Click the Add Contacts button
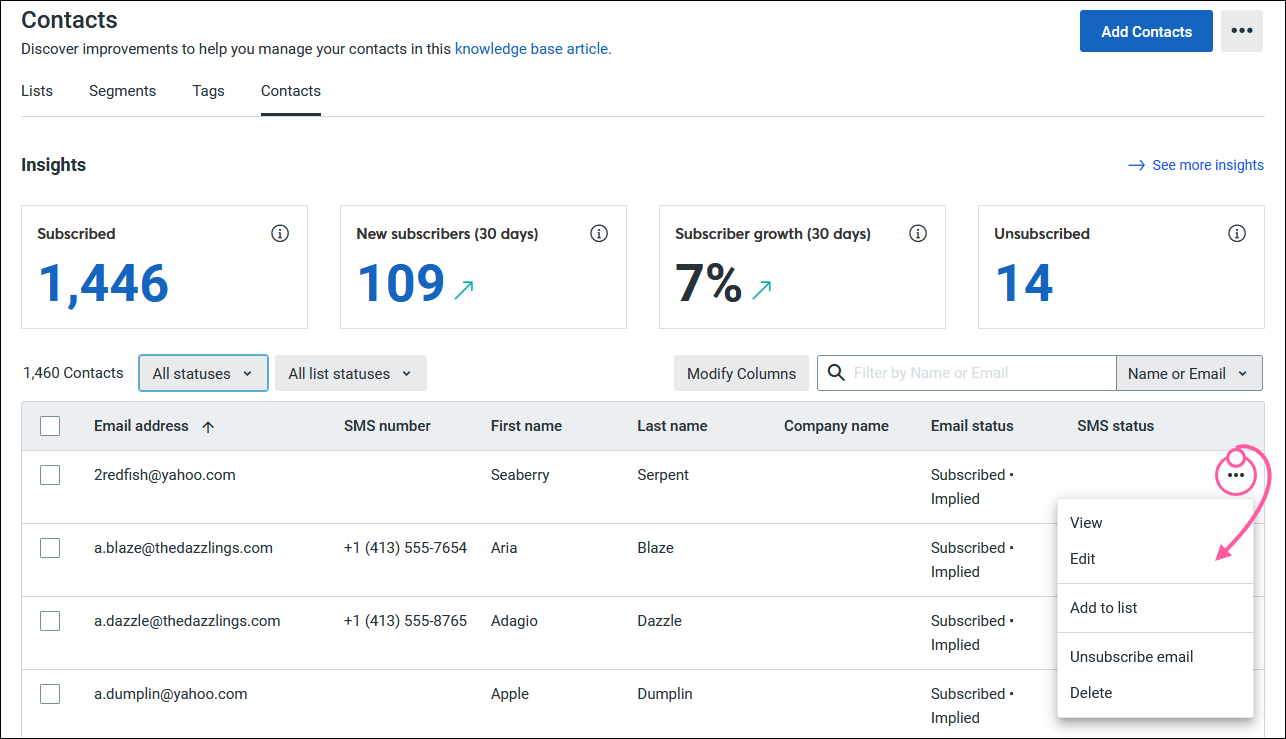The width and height of the screenshot is (1286, 739). coord(1146,31)
